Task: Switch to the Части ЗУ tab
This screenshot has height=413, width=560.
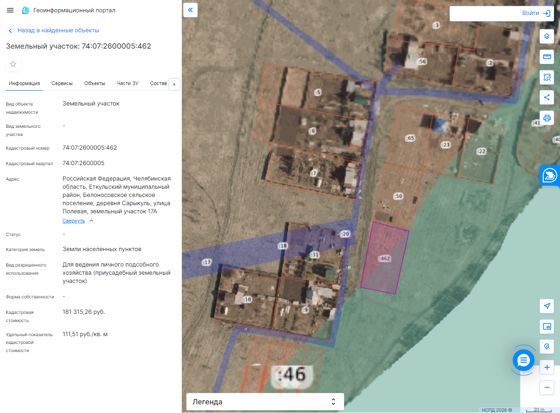Action: click(128, 83)
